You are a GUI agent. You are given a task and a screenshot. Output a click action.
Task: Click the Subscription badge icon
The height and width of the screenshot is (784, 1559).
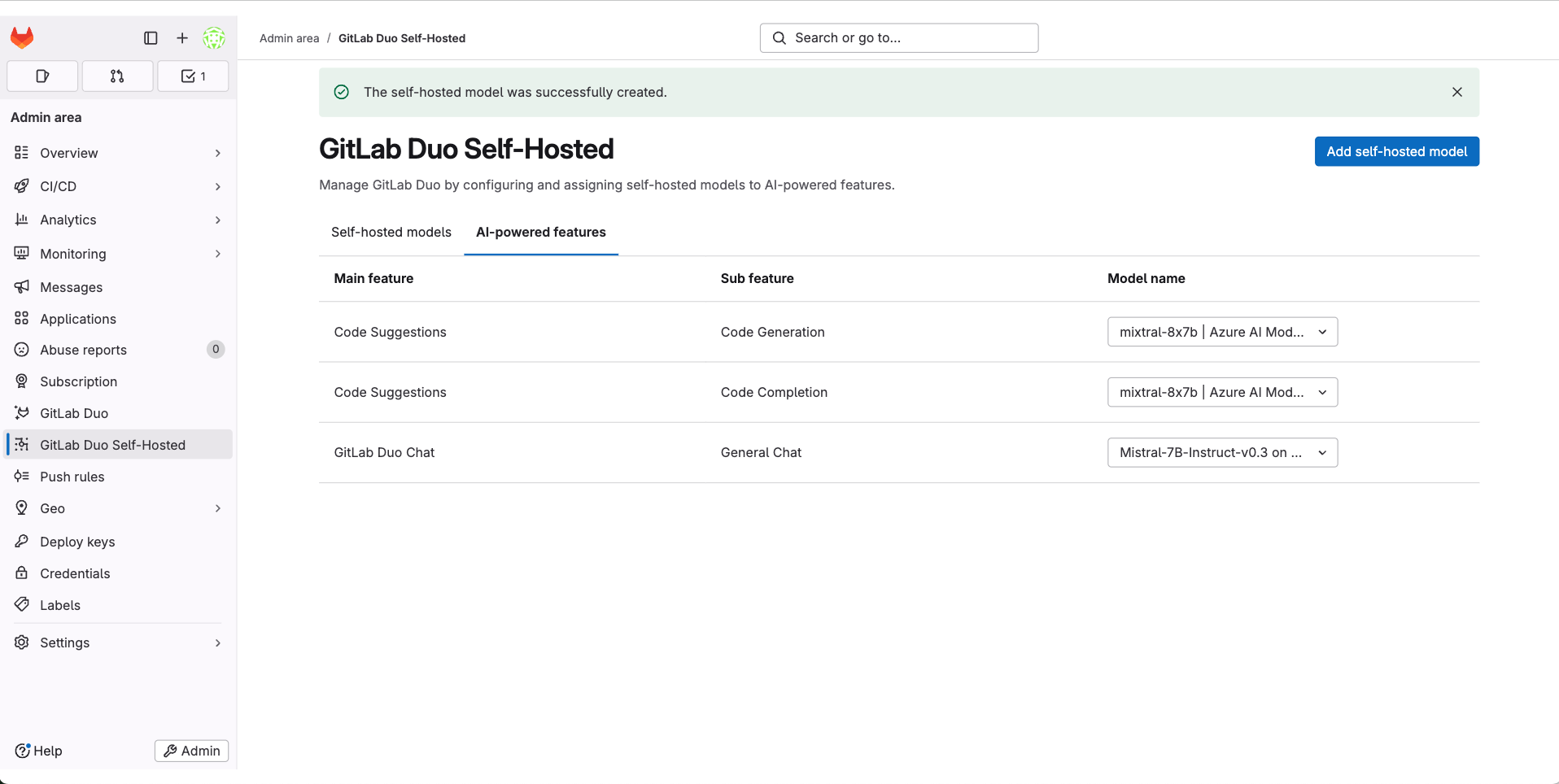pyautogui.click(x=22, y=381)
